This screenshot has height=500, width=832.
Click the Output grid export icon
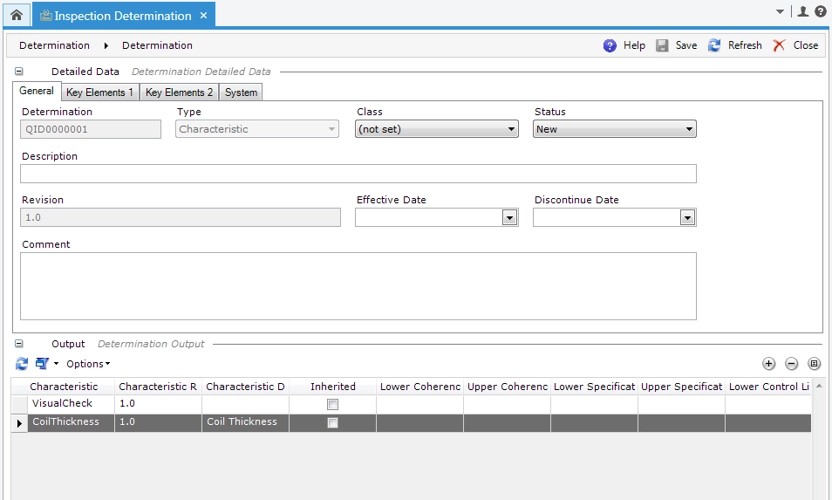coord(42,364)
